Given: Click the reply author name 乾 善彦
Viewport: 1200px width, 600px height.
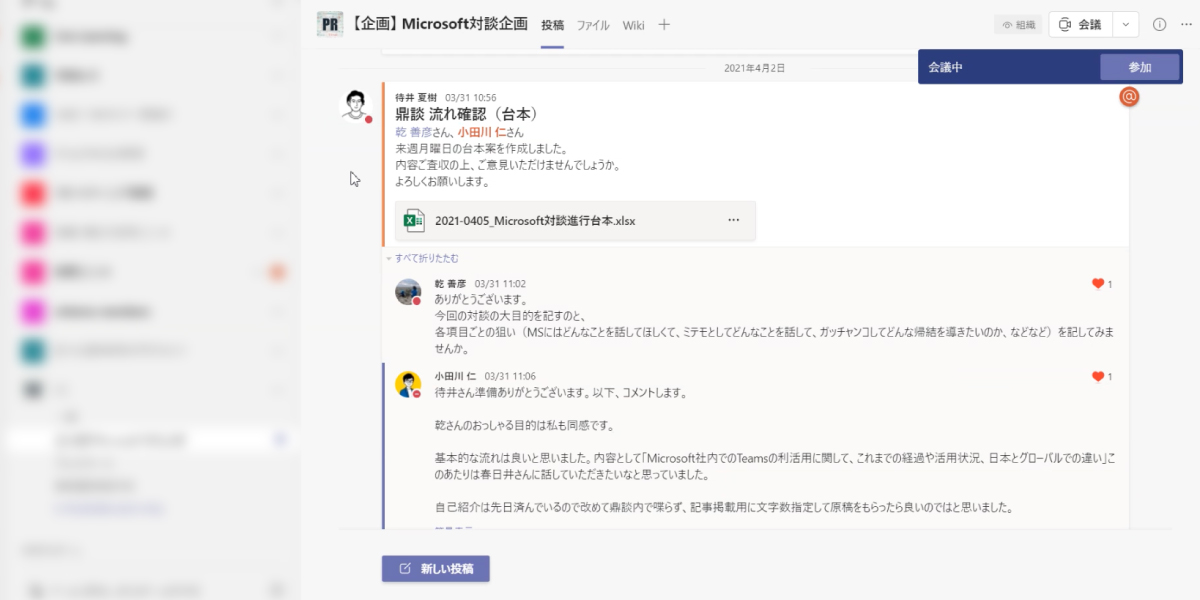Looking at the screenshot, I should click(450, 284).
